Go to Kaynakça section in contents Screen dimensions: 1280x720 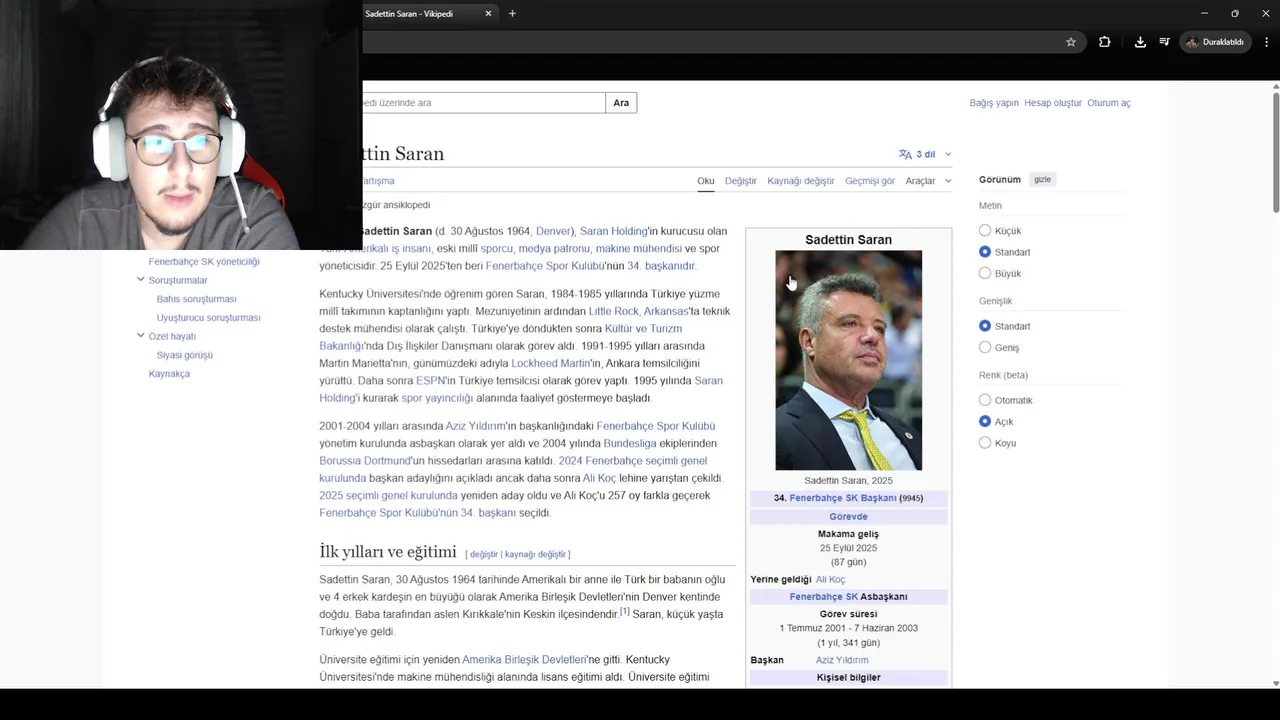click(x=169, y=374)
